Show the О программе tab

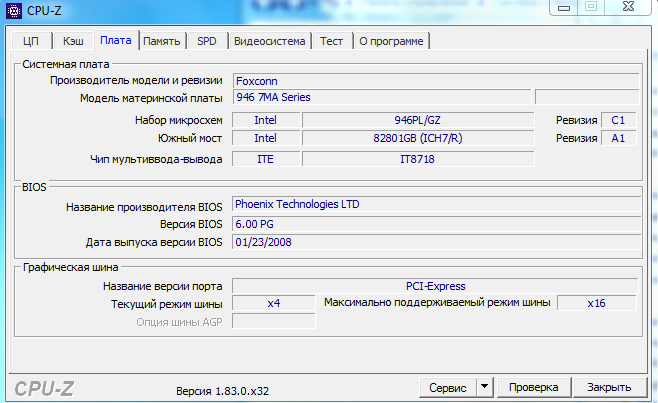click(x=391, y=41)
